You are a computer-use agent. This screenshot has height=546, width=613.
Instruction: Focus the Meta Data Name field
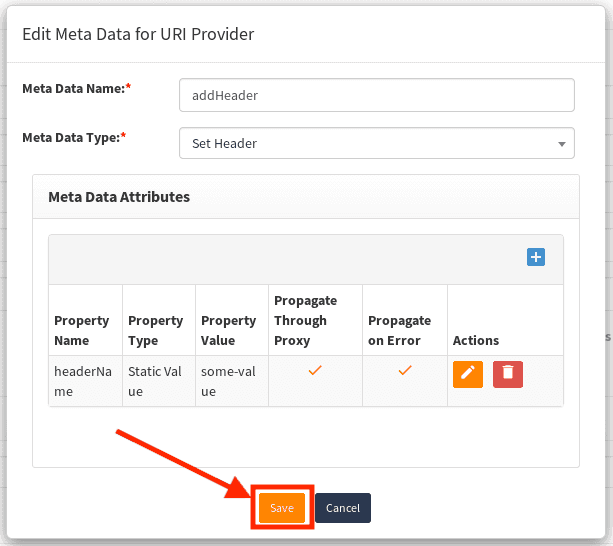[x=376, y=95]
